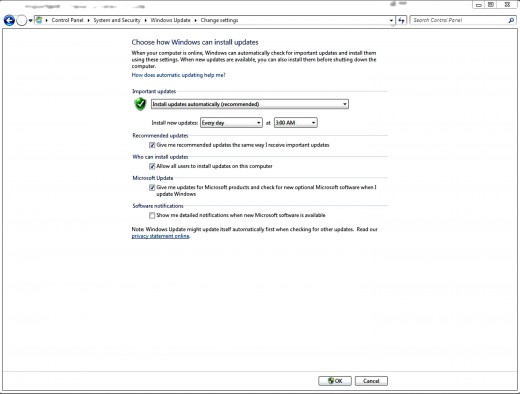The width and height of the screenshot is (520, 394).
Task: Open the privacy statement online link
Action: point(160,236)
